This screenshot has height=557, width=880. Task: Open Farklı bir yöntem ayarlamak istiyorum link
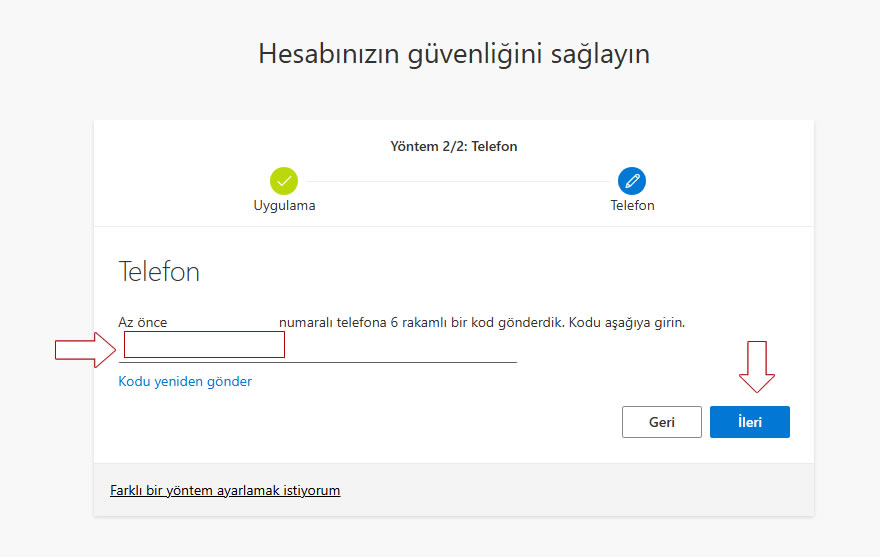point(225,490)
